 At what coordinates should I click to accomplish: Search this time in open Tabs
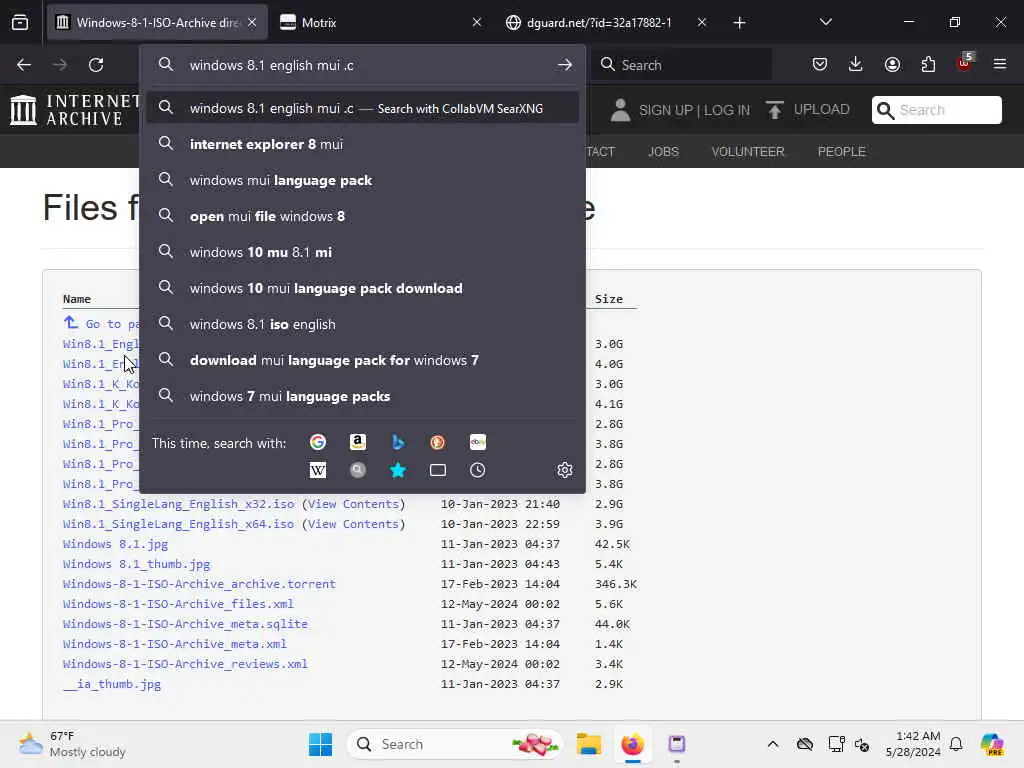pos(438,470)
